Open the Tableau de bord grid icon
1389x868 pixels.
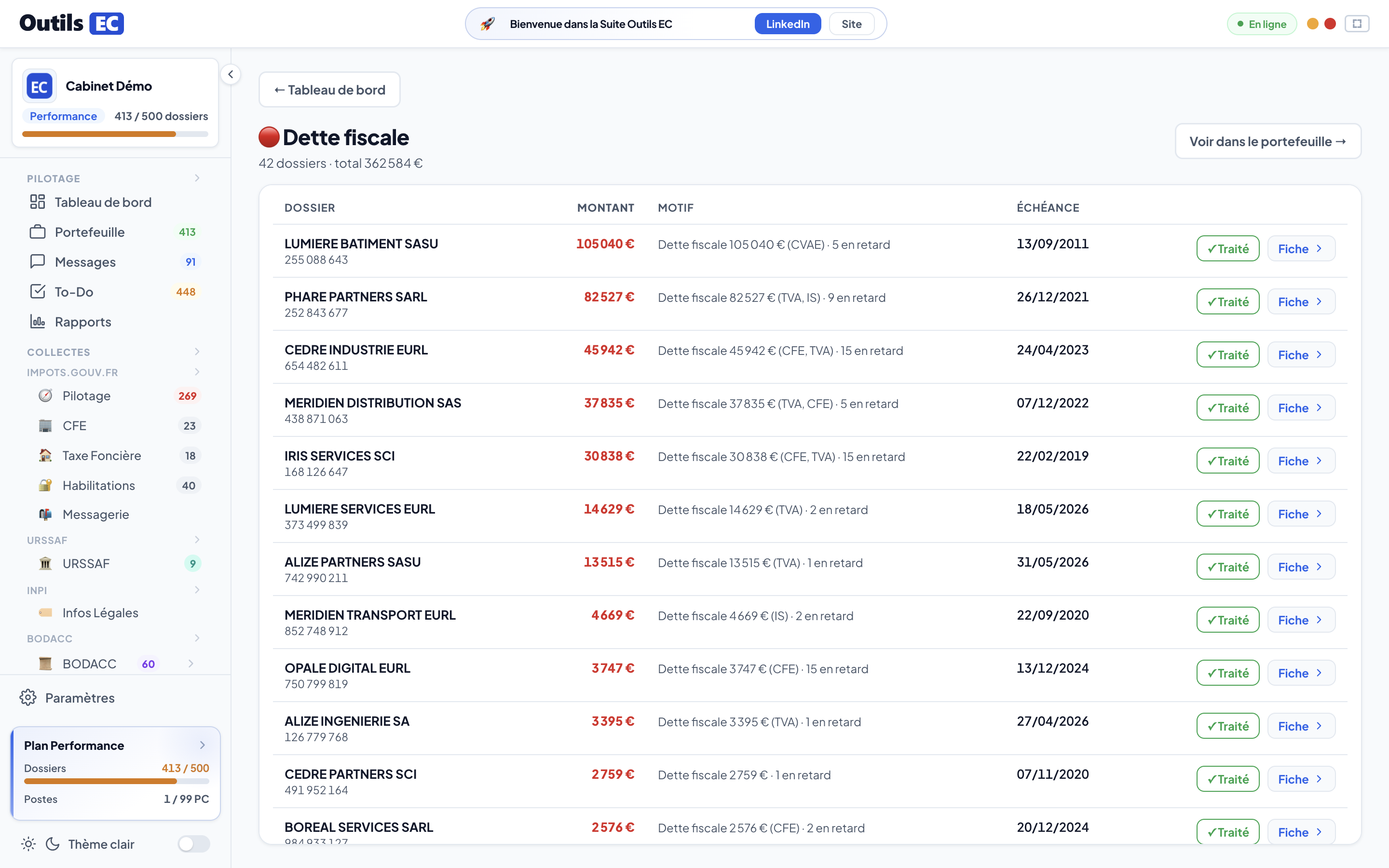(x=37, y=202)
